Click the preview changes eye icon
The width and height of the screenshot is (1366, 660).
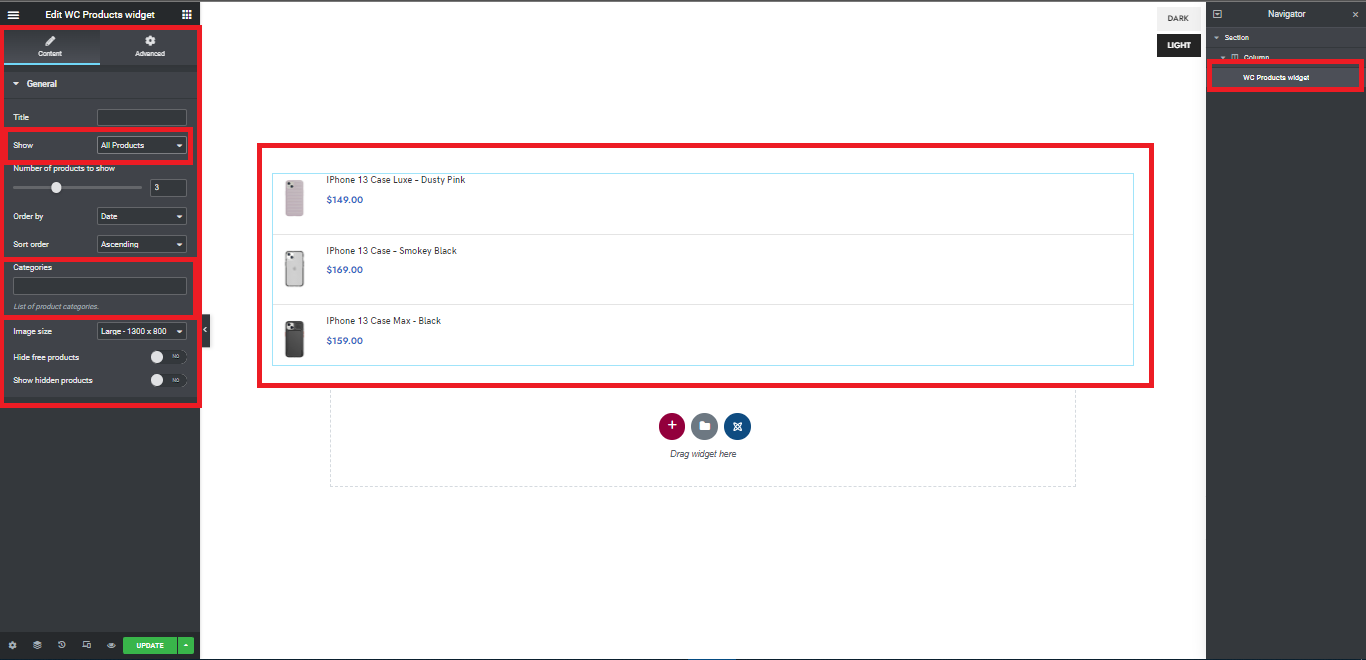tap(111, 645)
